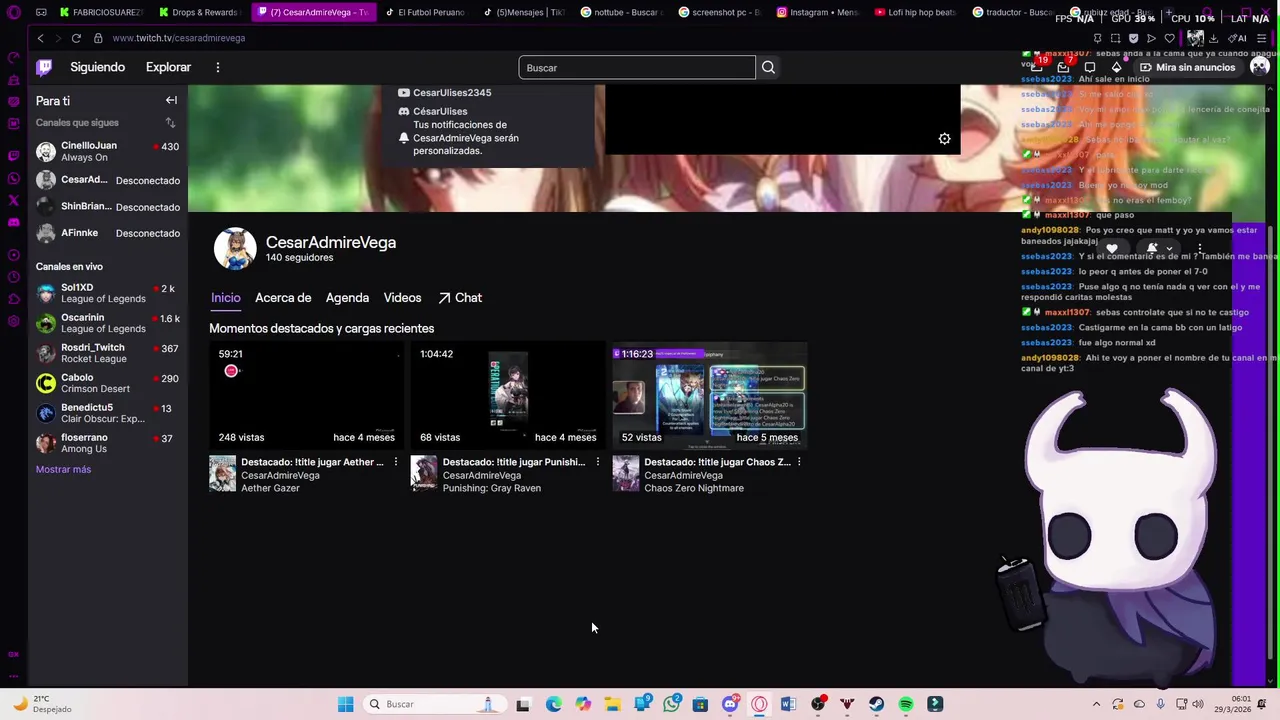
Task: Pop out the Chat tab
Action: point(459,298)
